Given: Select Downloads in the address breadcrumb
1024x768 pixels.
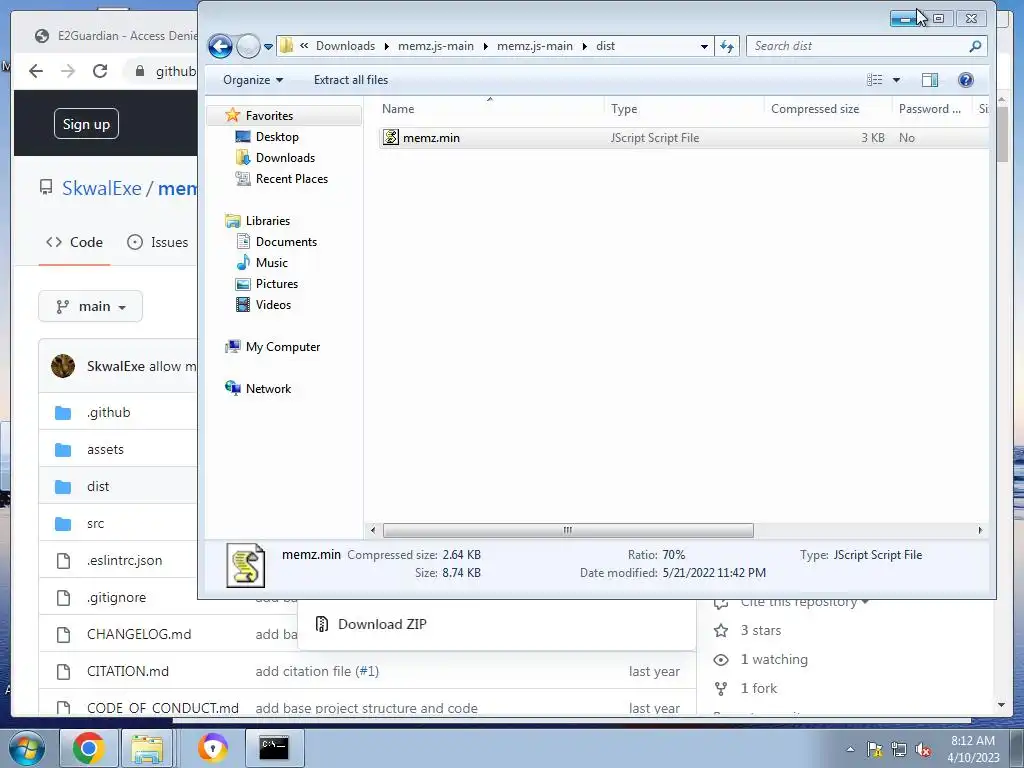Looking at the screenshot, I should (345, 46).
